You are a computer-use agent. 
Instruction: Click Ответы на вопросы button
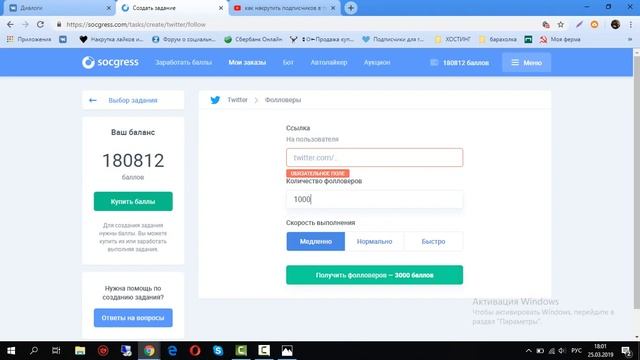click(x=133, y=318)
